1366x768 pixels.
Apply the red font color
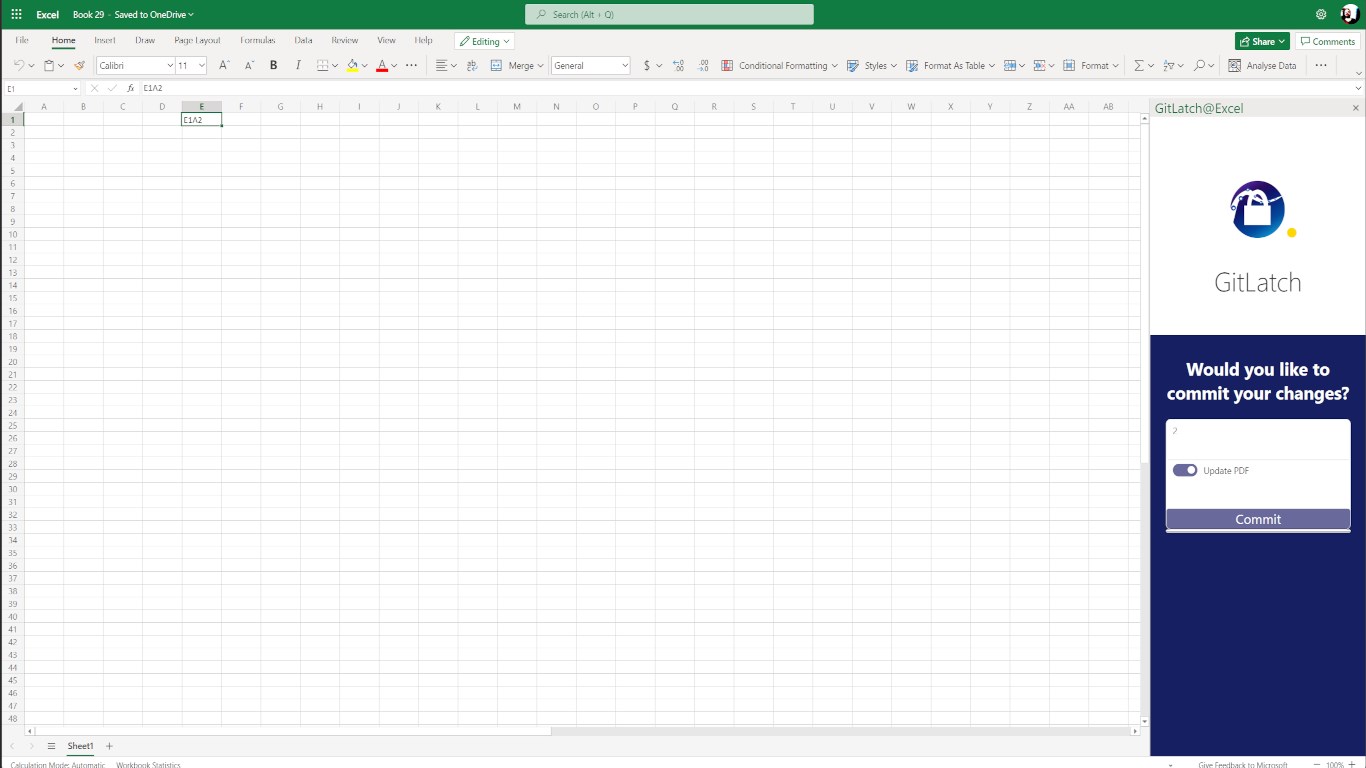tap(382, 65)
